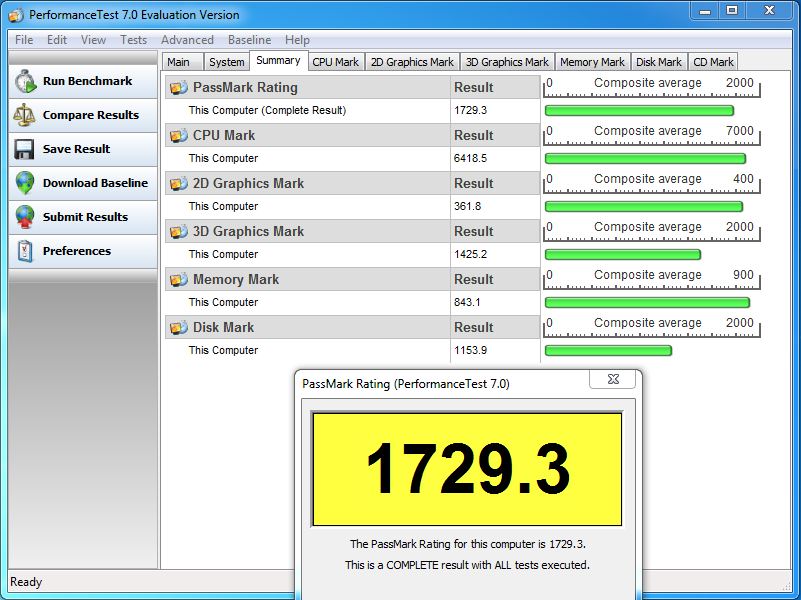Close the PassMark Rating popup window
The image size is (801, 600).
pos(613,380)
